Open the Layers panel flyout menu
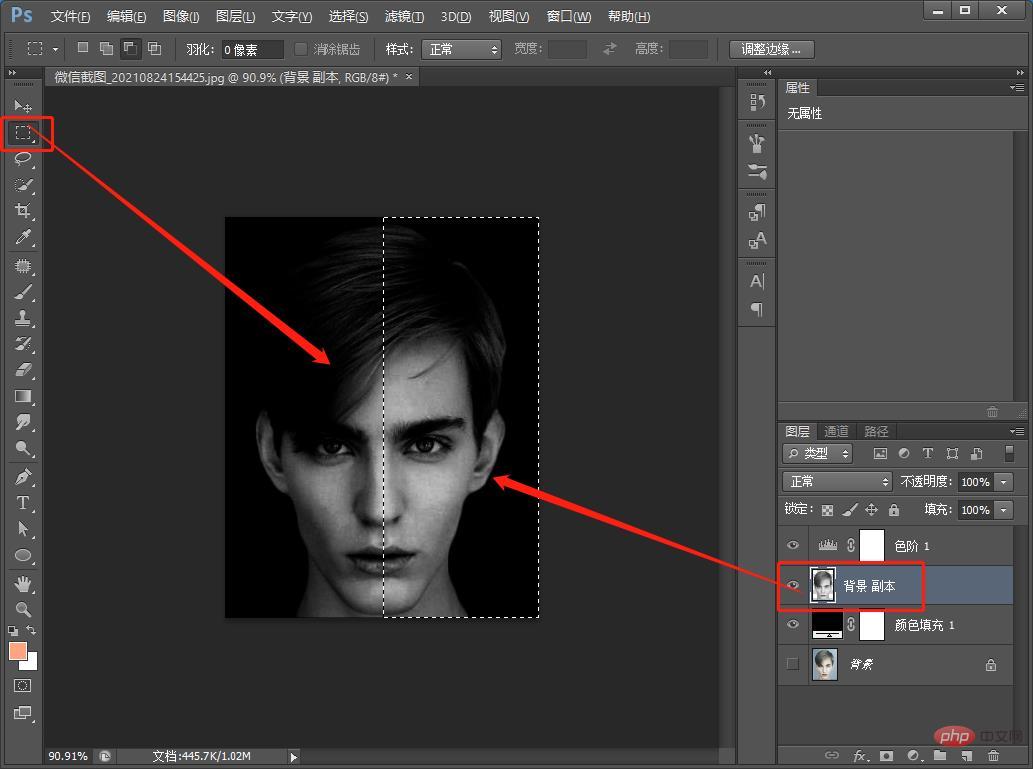Image resolution: width=1033 pixels, height=769 pixels. tap(1017, 432)
